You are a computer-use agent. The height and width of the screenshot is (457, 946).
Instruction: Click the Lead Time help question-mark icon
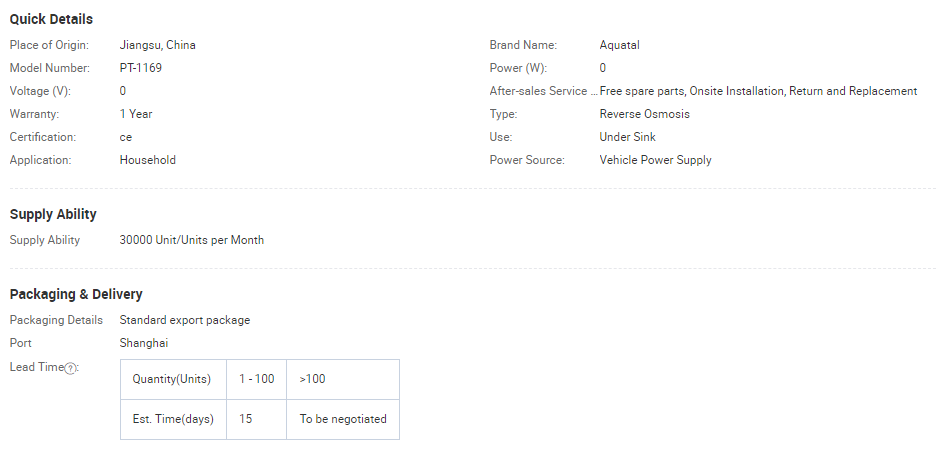(x=70, y=368)
